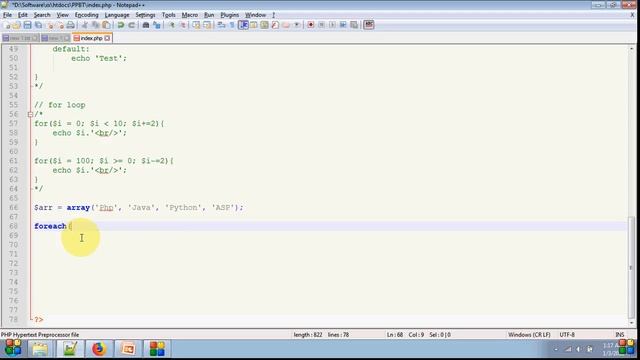Click Run Macro Multiple Times icon
This screenshot has height=360, width=640.
[343, 25]
